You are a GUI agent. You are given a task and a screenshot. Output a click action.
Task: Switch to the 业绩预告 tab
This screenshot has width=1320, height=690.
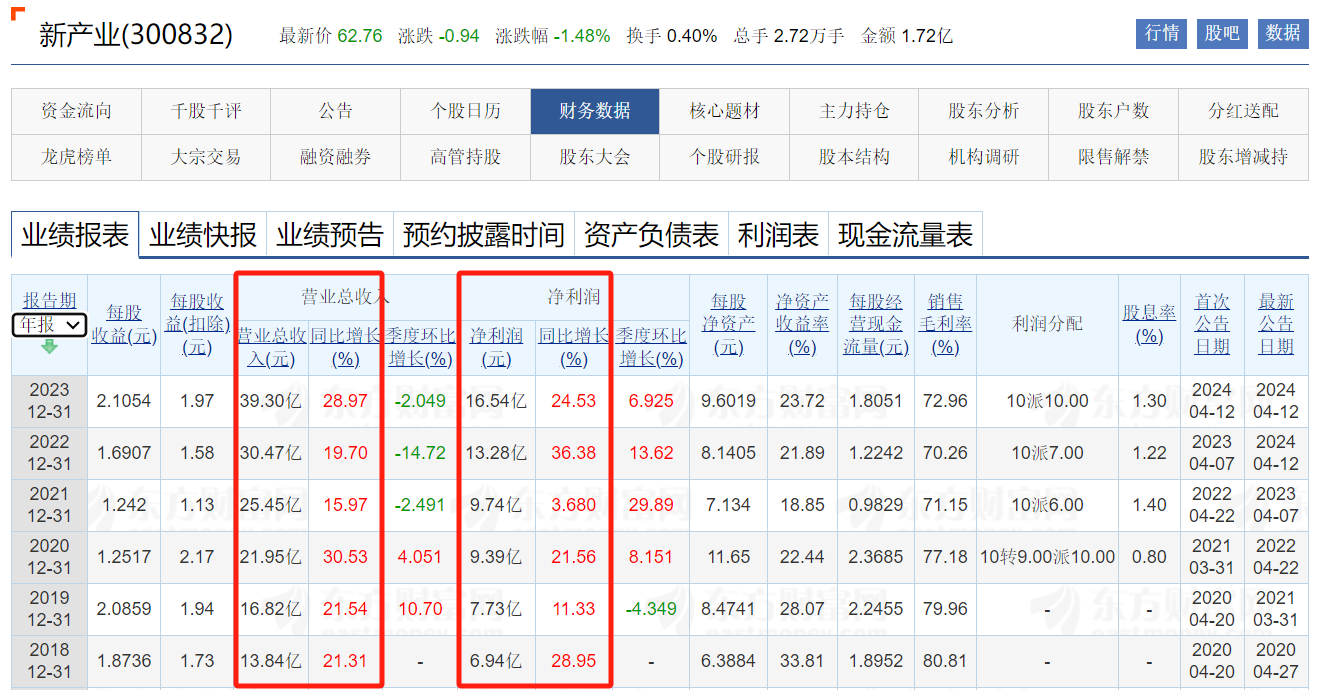(330, 235)
